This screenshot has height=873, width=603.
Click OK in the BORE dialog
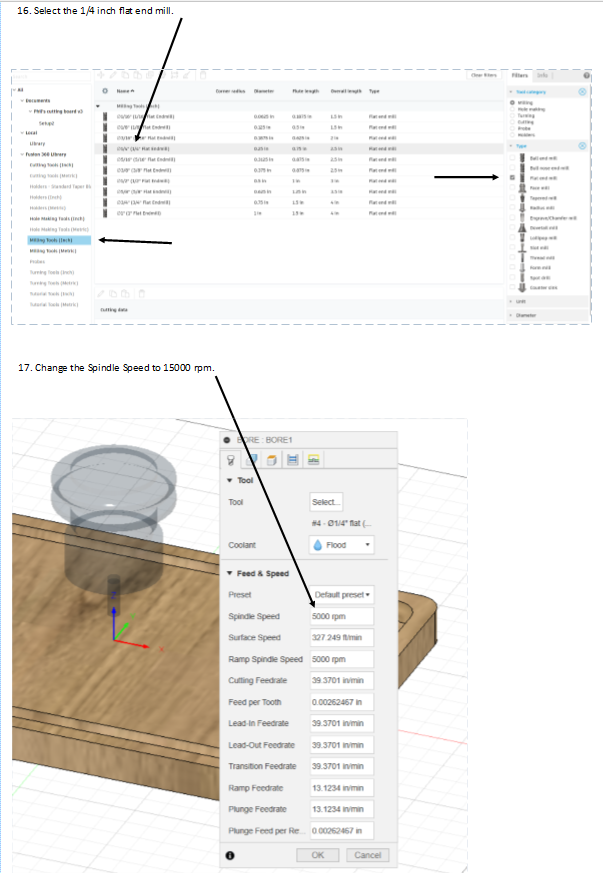point(317,855)
